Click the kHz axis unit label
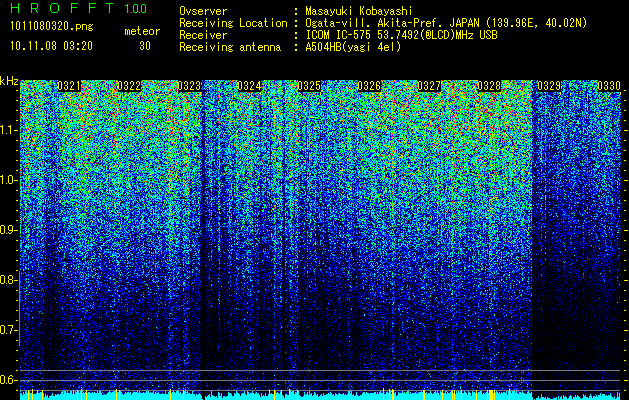The image size is (629, 400). click(x=9, y=81)
